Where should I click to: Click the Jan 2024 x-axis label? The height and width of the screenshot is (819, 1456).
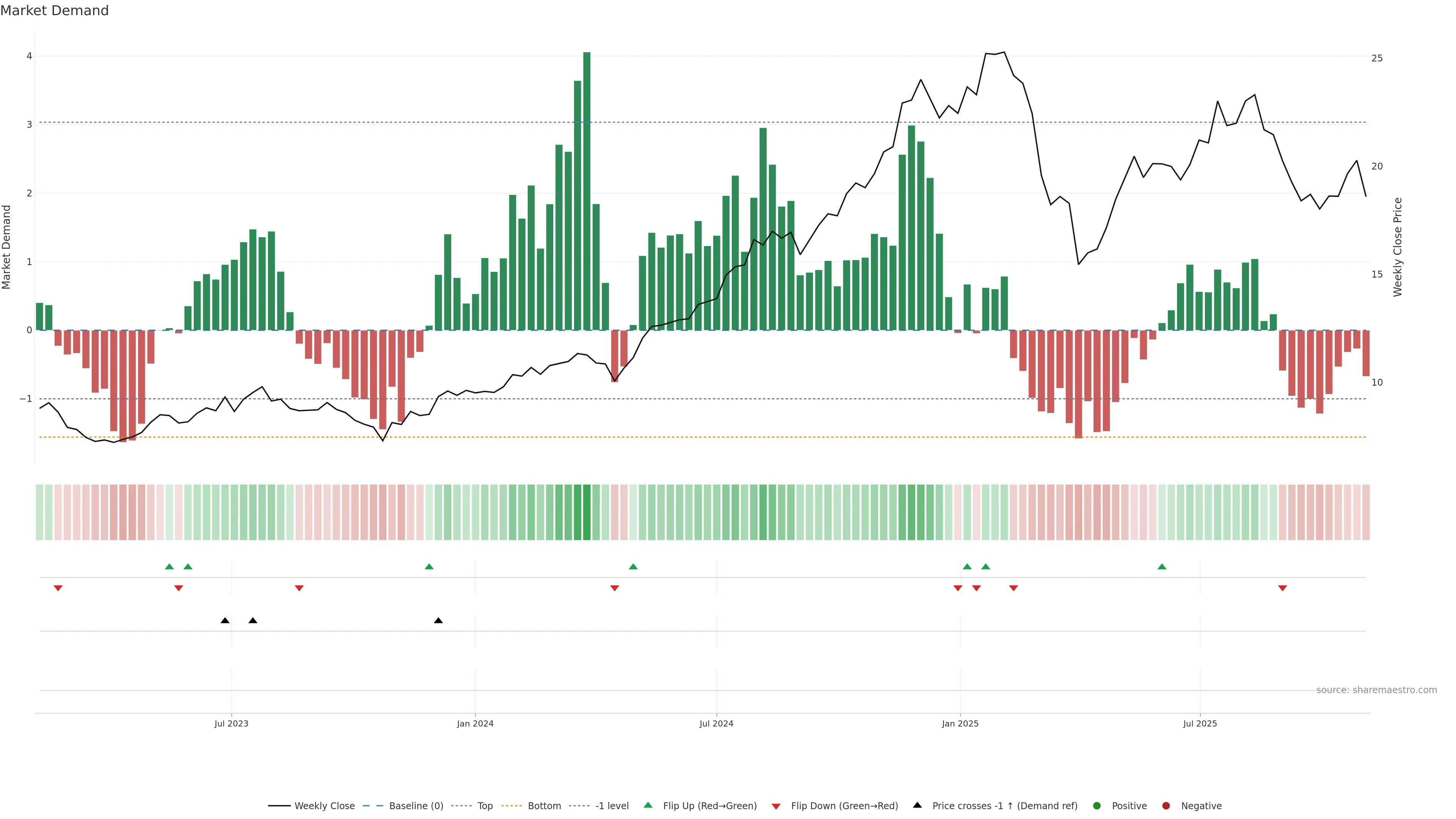(475, 723)
